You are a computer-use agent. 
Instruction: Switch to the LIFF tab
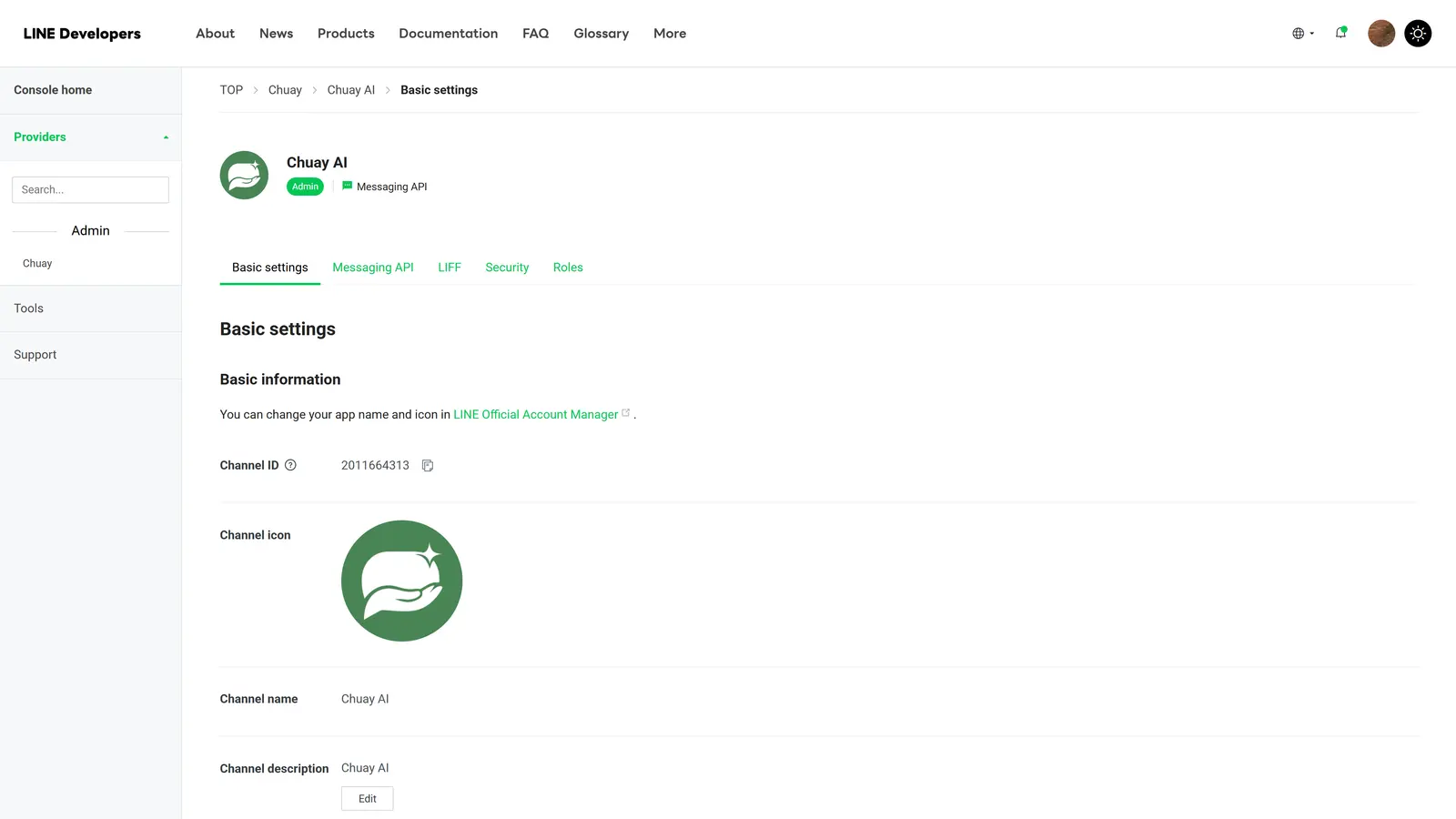(x=450, y=268)
